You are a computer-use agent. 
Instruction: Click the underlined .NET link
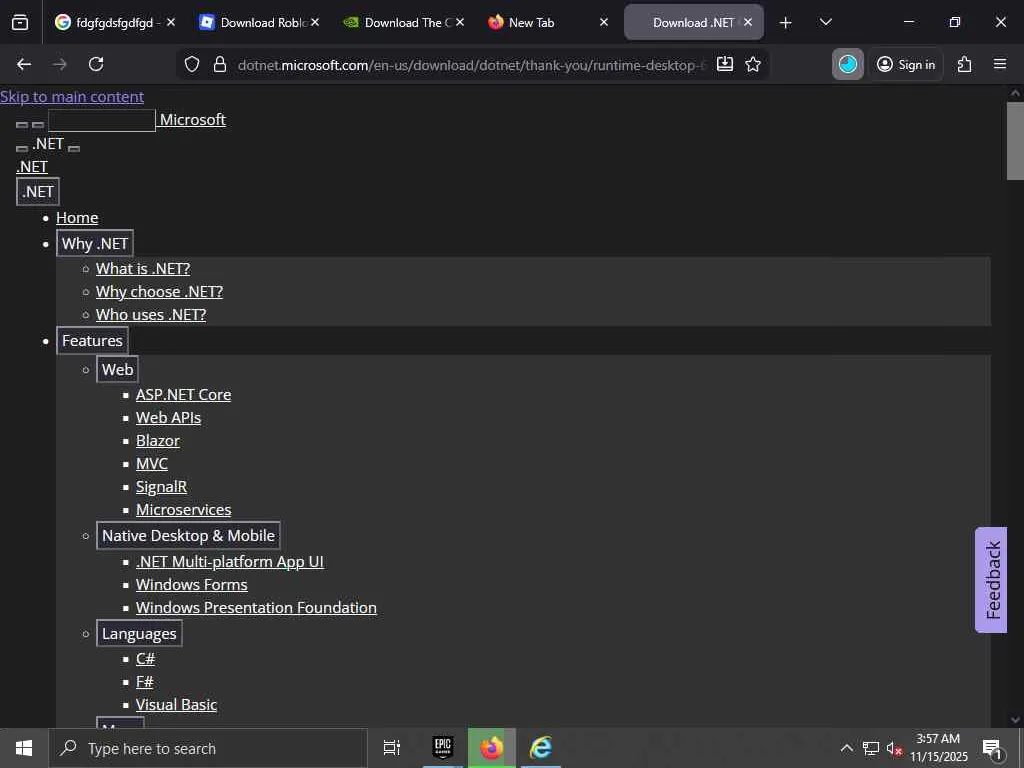click(x=32, y=167)
